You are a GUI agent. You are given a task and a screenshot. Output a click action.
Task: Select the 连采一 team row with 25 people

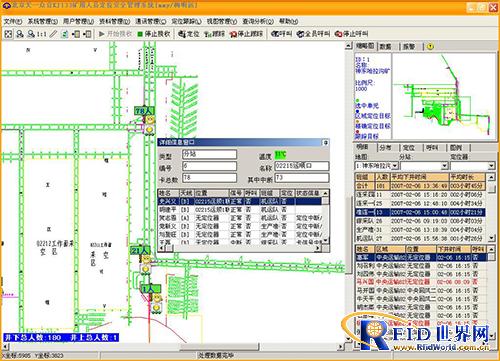pyautogui.click(x=421, y=203)
